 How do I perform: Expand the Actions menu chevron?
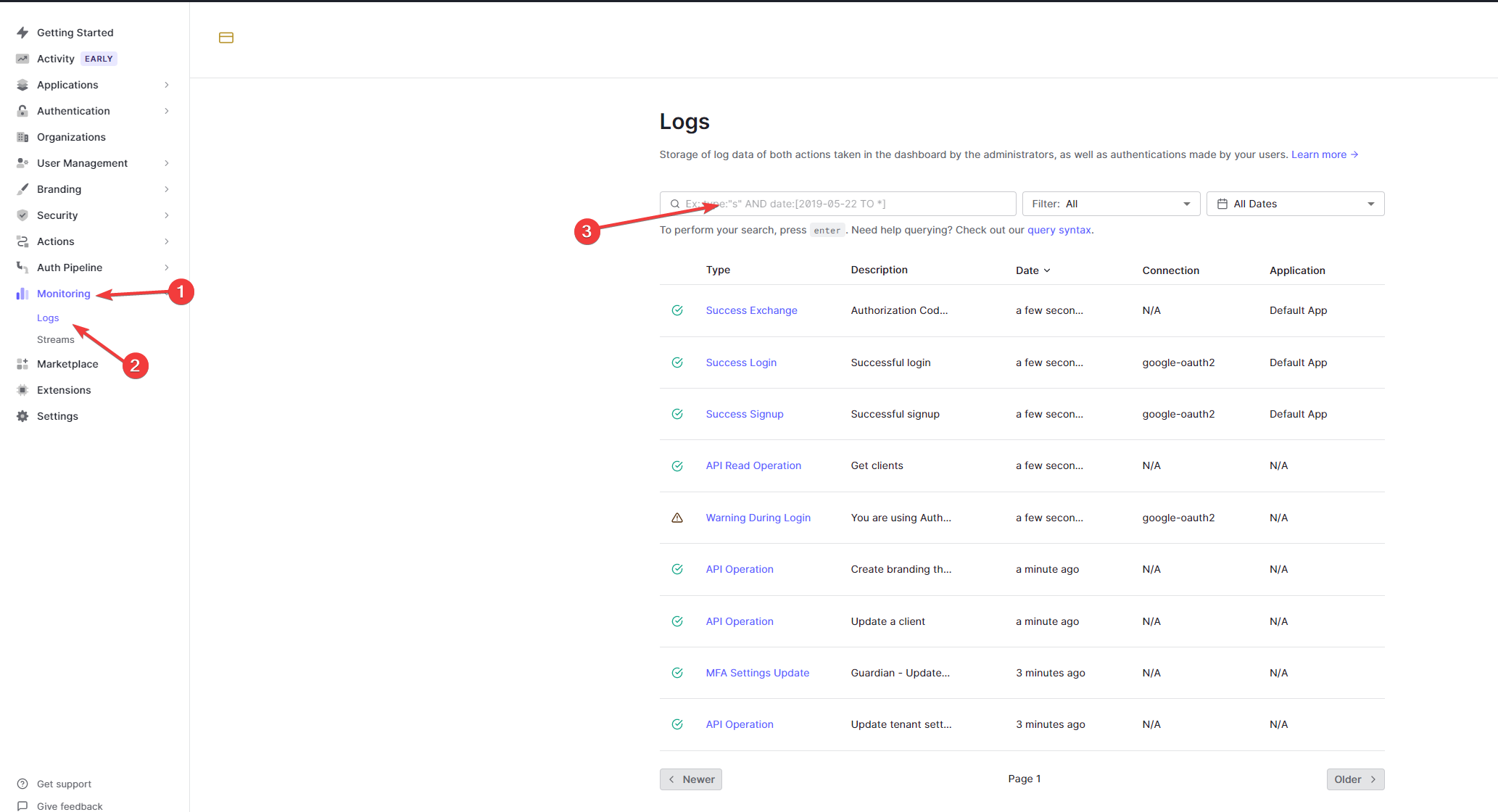(167, 241)
